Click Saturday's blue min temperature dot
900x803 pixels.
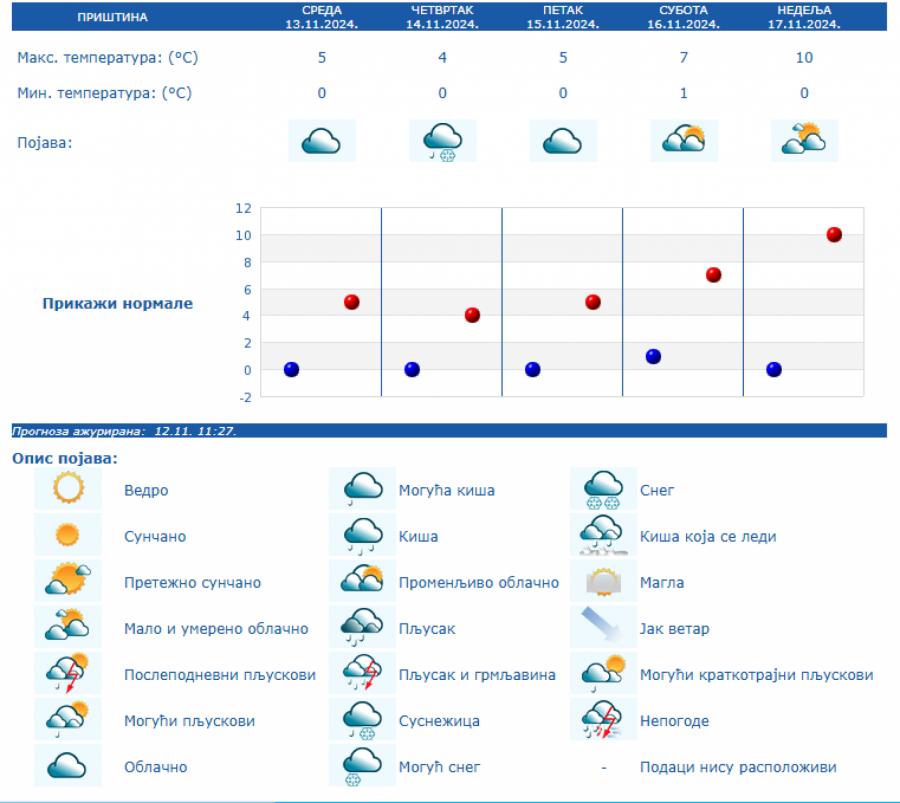point(653,357)
